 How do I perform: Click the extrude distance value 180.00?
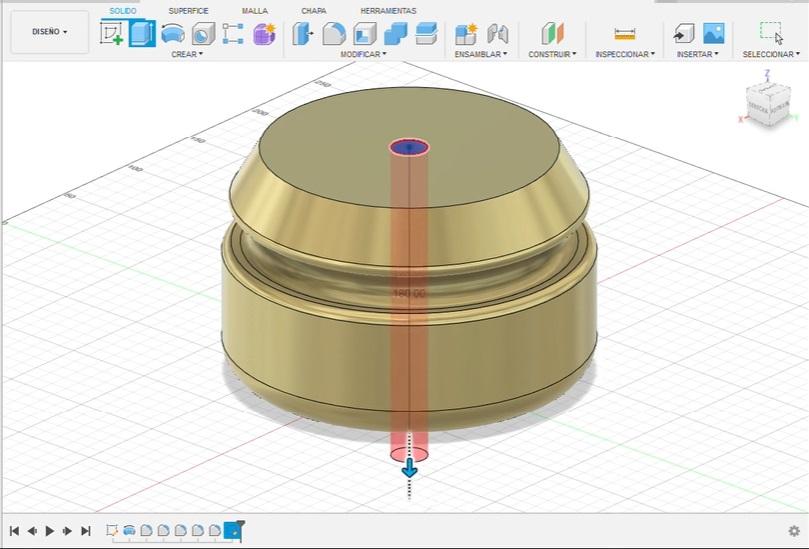tap(409, 293)
